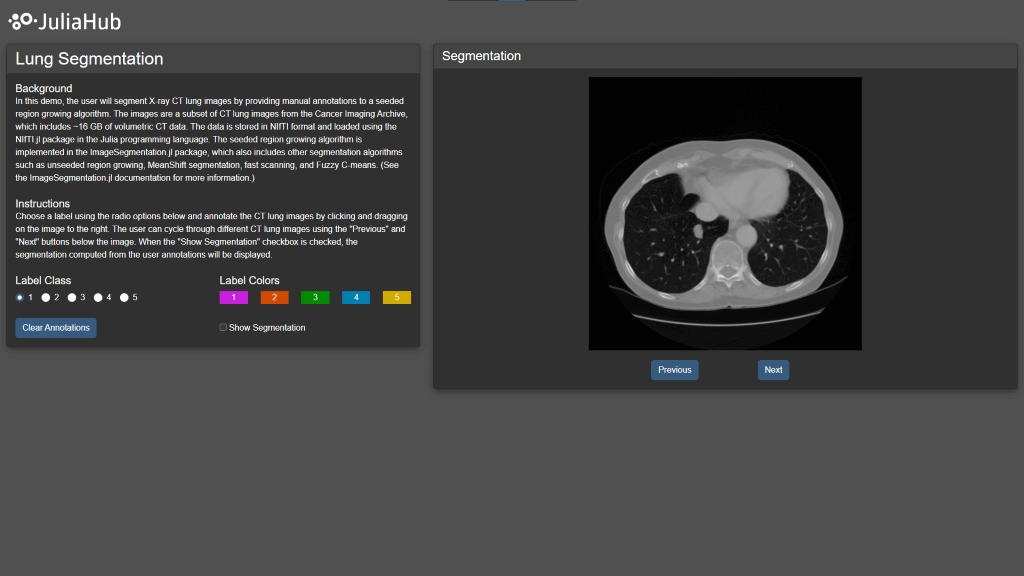1024x576 pixels.
Task: Switch label class to option 5
Action: click(x=124, y=297)
